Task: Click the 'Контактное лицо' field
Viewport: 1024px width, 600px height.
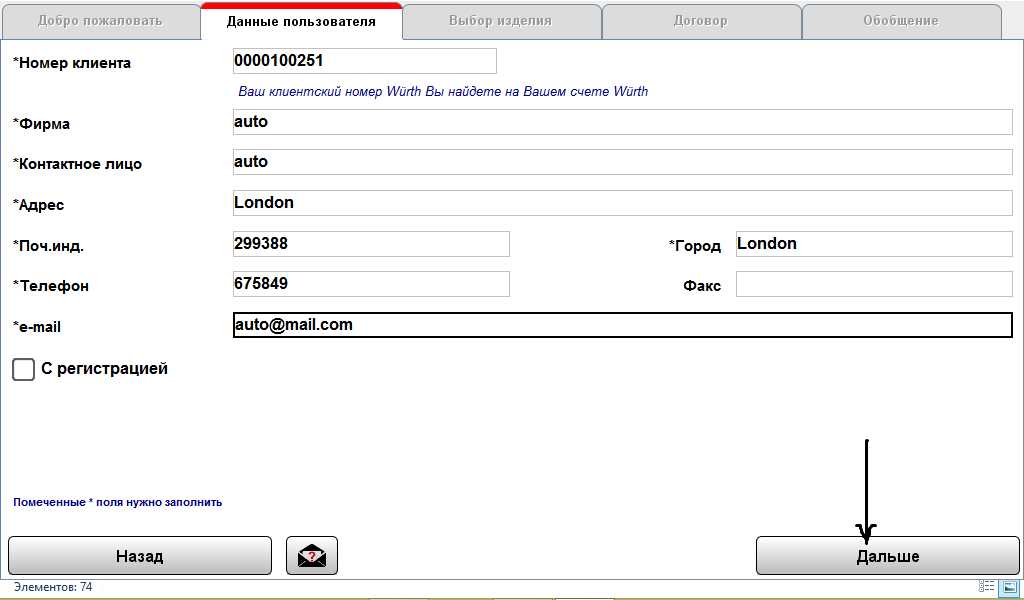Action: (622, 162)
